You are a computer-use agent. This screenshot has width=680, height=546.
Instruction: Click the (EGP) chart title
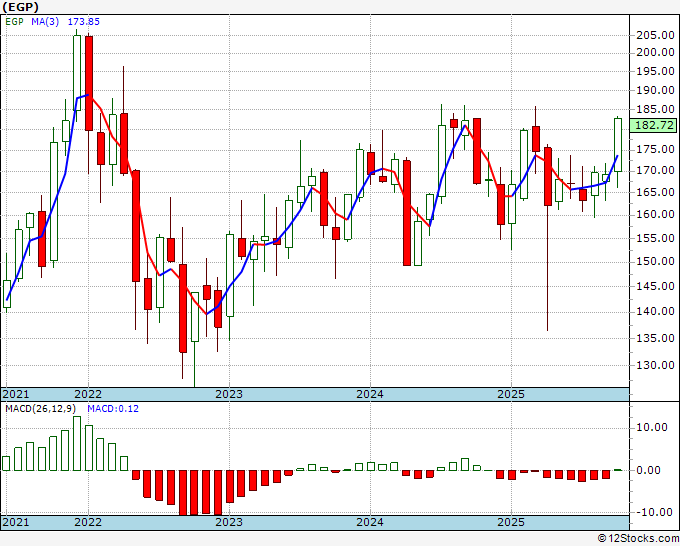pos(20,7)
